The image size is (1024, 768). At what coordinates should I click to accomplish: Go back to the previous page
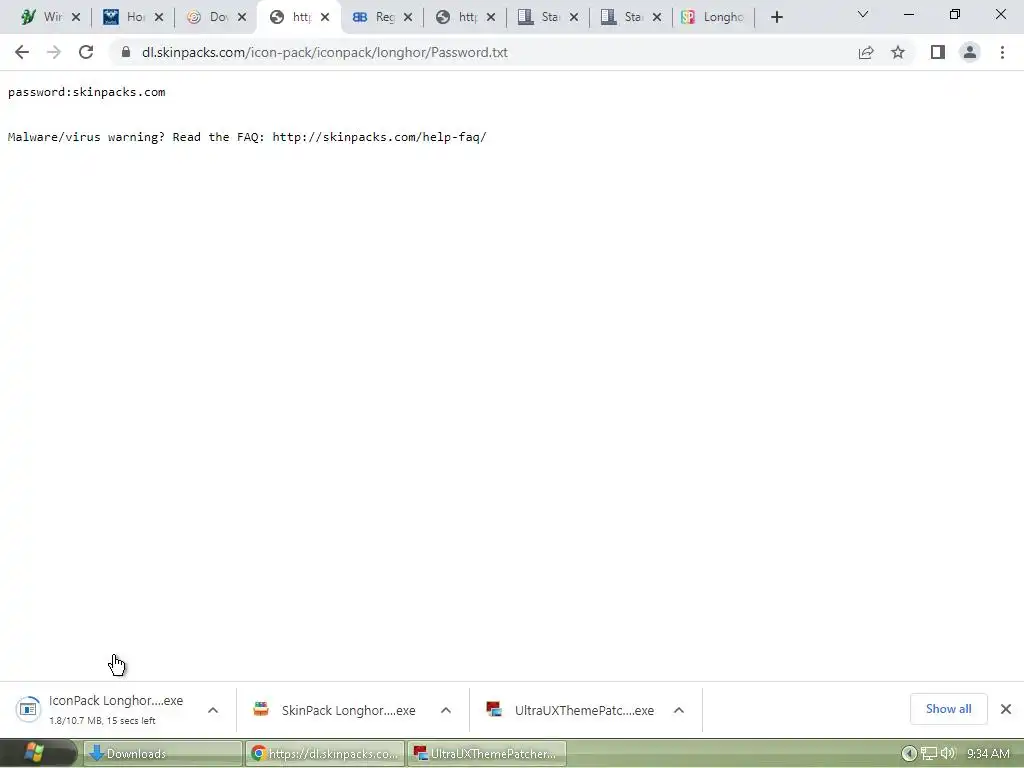point(22,52)
